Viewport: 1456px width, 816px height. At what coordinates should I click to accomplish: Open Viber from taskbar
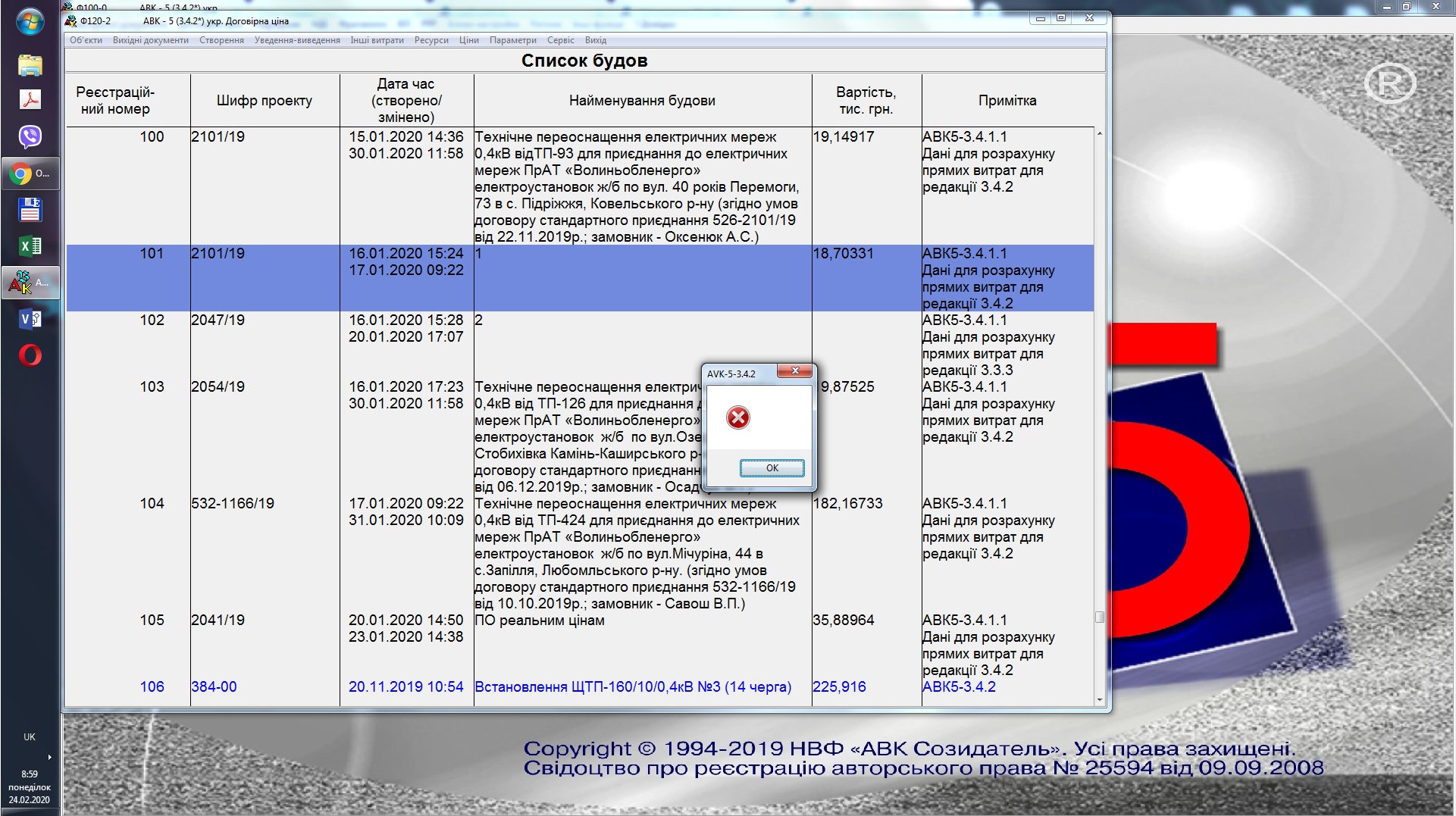coord(30,136)
